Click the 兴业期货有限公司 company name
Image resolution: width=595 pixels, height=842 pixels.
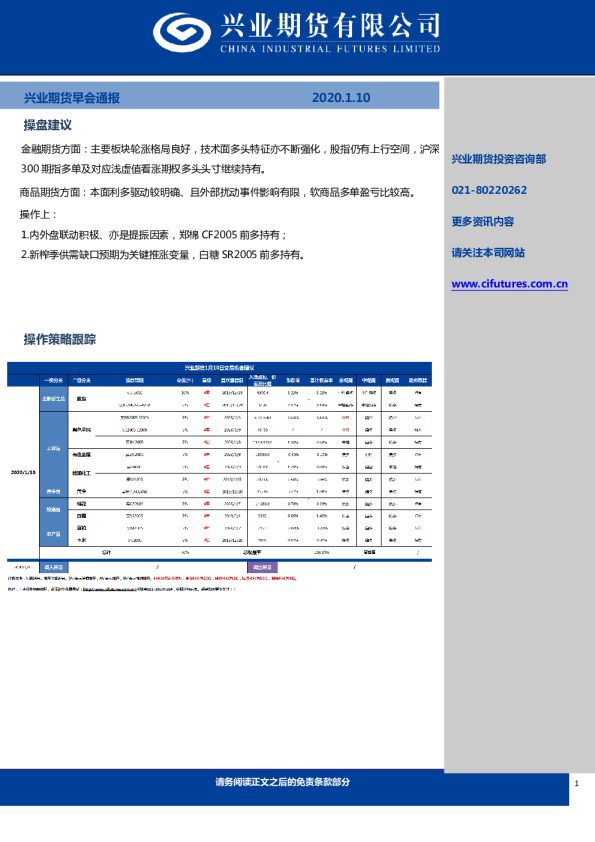pos(330,25)
